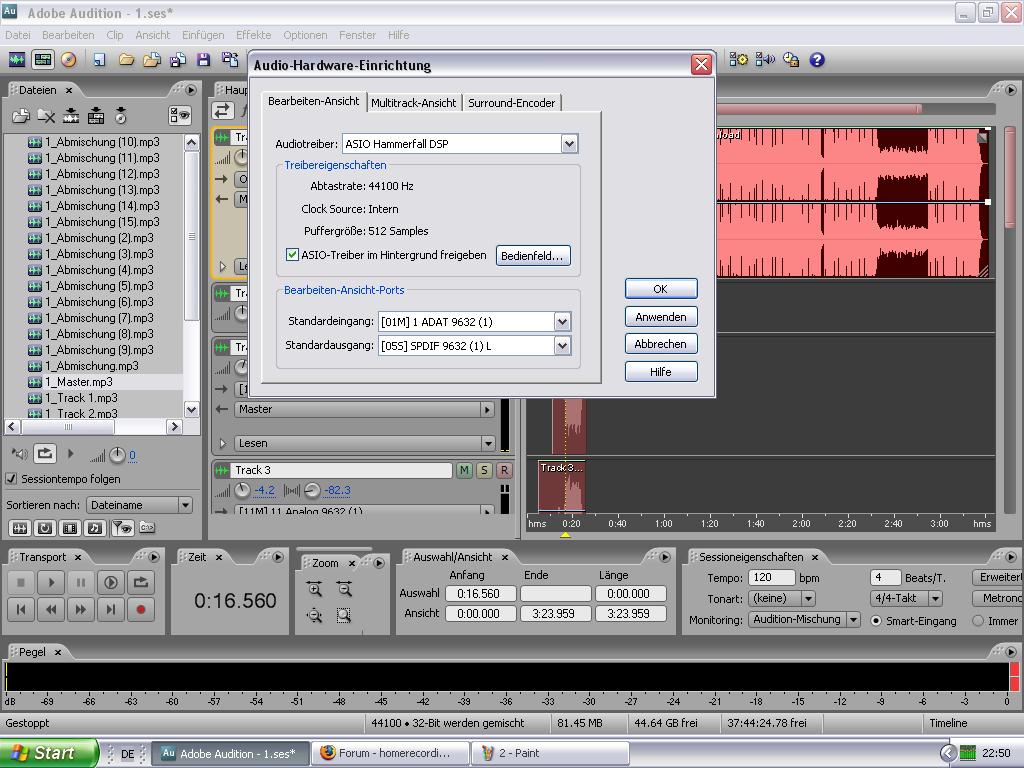The width and height of the screenshot is (1024, 768).
Task: Open the Master output dropdown
Action: pos(364,409)
